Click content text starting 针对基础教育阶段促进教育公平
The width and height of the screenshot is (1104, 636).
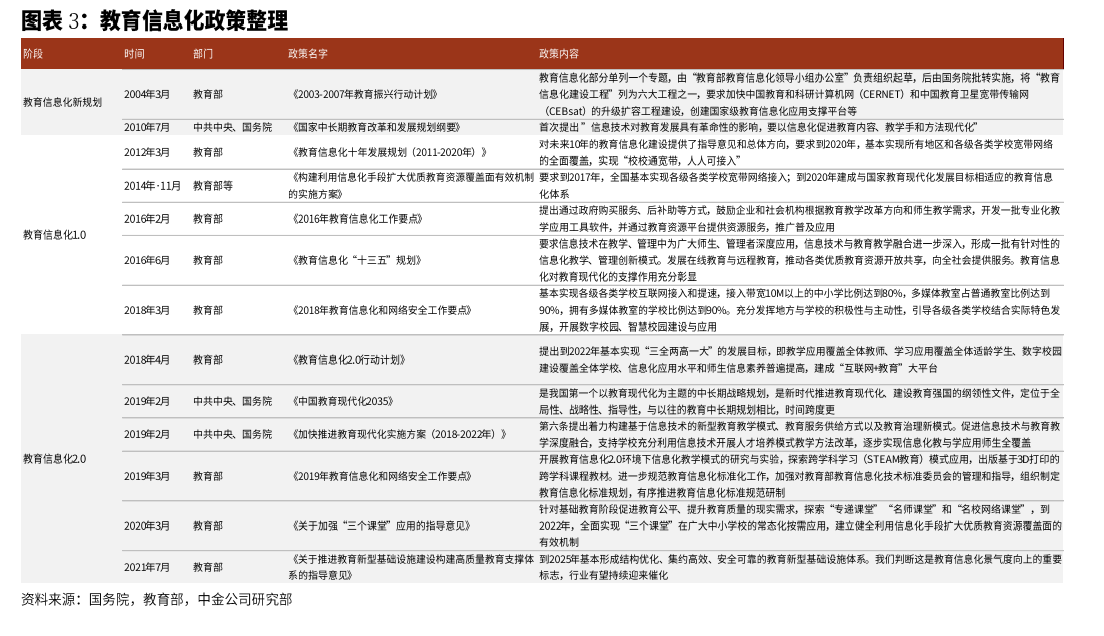[801, 525]
